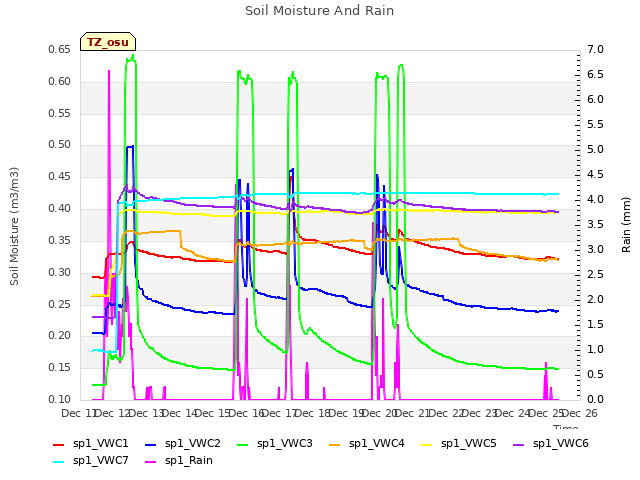640x480 pixels.
Task: Click the 0.50 left axis tick label
Action: tap(60, 144)
